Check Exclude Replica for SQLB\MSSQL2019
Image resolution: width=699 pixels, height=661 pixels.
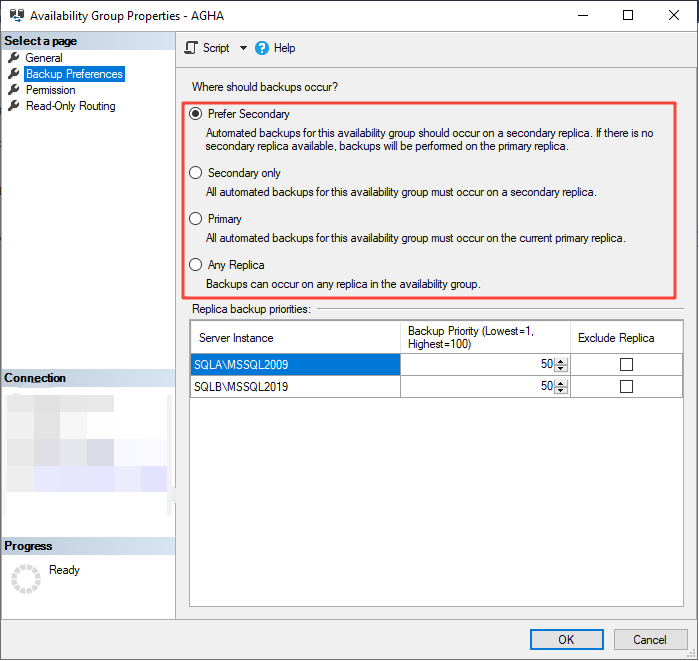coord(626,386)
